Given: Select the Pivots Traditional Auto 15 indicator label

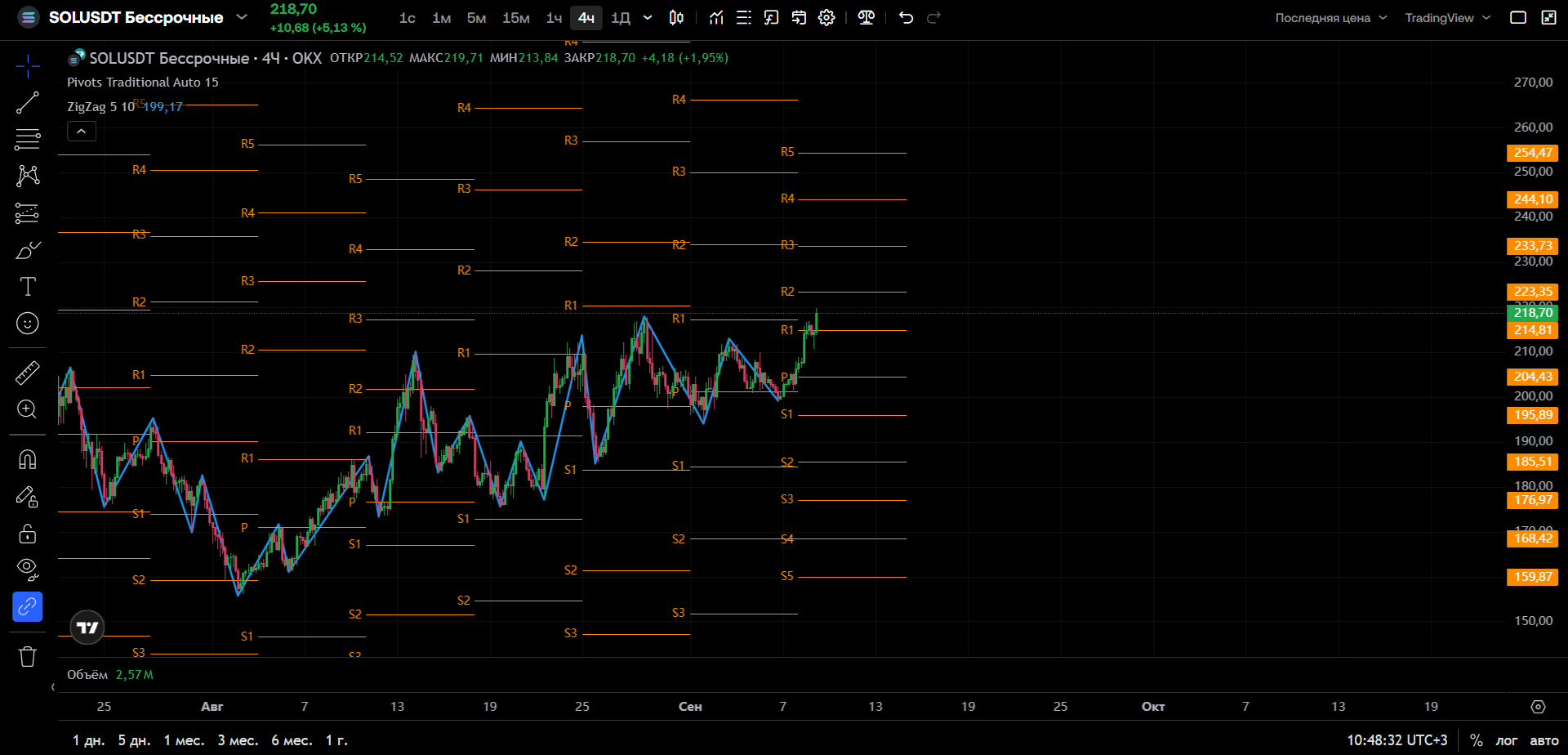Looking at the screenshot, I should pos(143,83).
